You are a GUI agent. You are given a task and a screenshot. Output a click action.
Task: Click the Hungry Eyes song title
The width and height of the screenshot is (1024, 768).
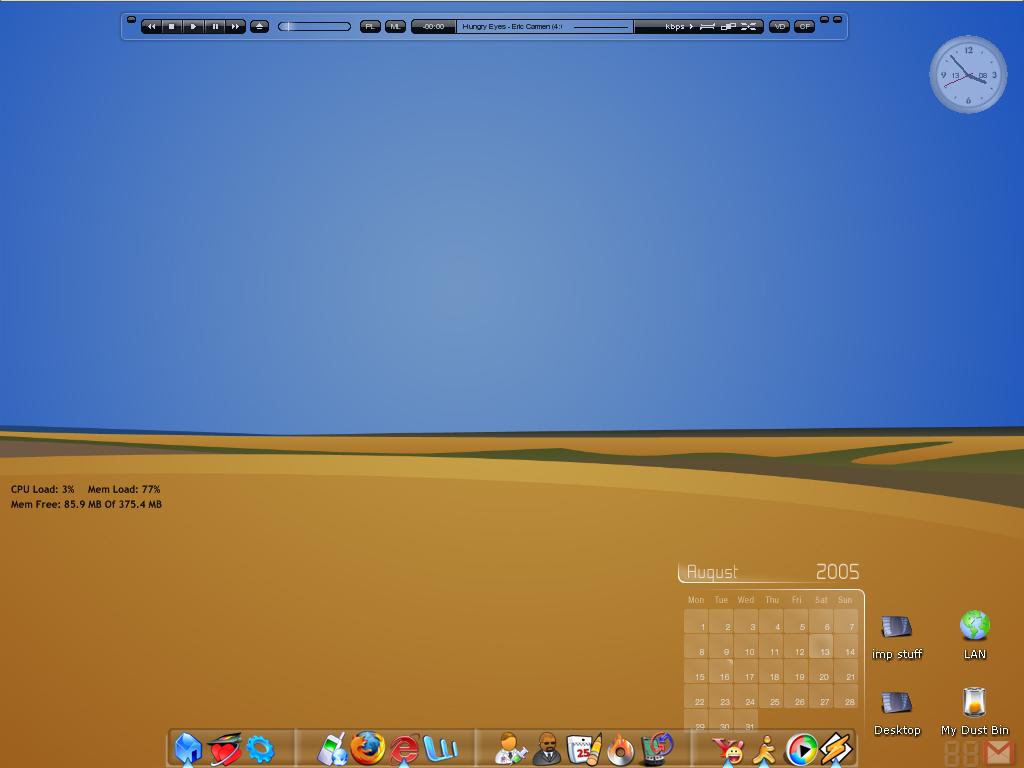(x=512, y=27)
